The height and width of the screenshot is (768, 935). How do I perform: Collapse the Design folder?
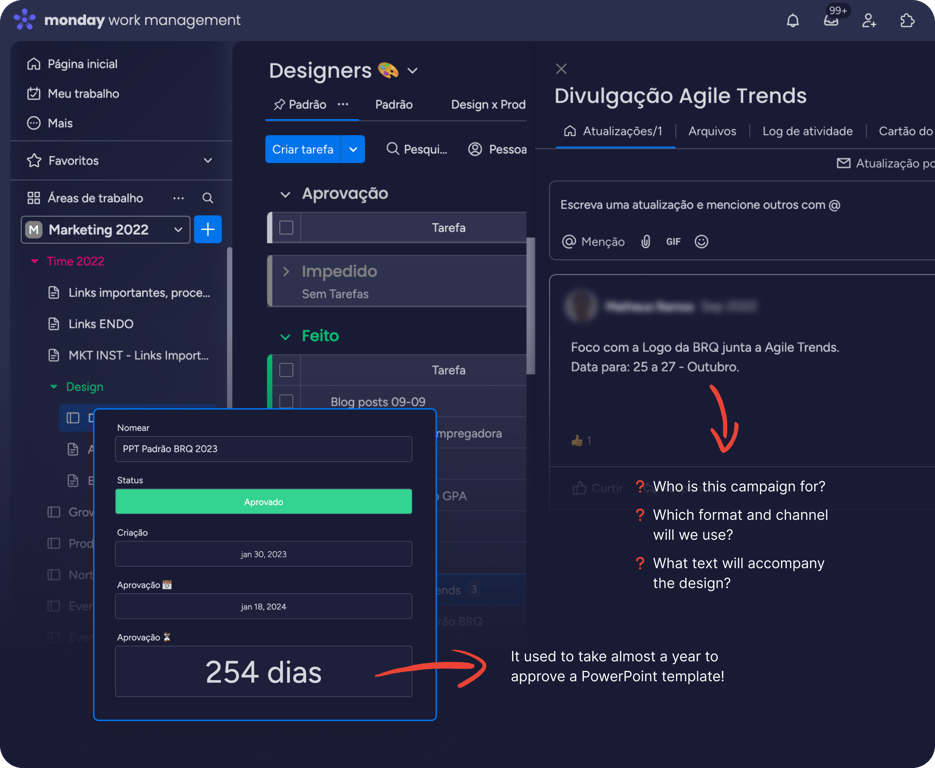54,387
